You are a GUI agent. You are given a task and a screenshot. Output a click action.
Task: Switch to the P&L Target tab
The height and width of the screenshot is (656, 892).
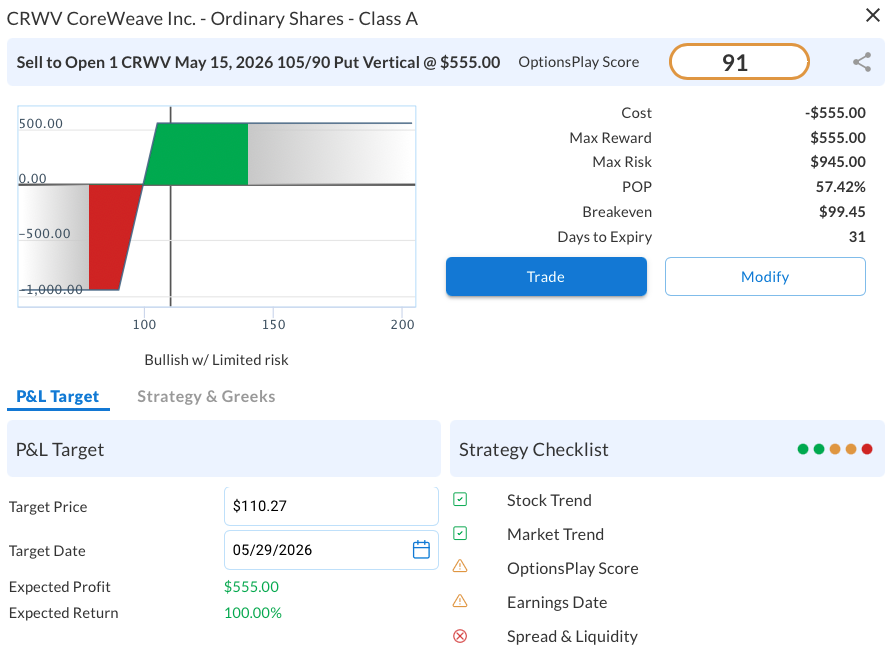pos(57,397)
